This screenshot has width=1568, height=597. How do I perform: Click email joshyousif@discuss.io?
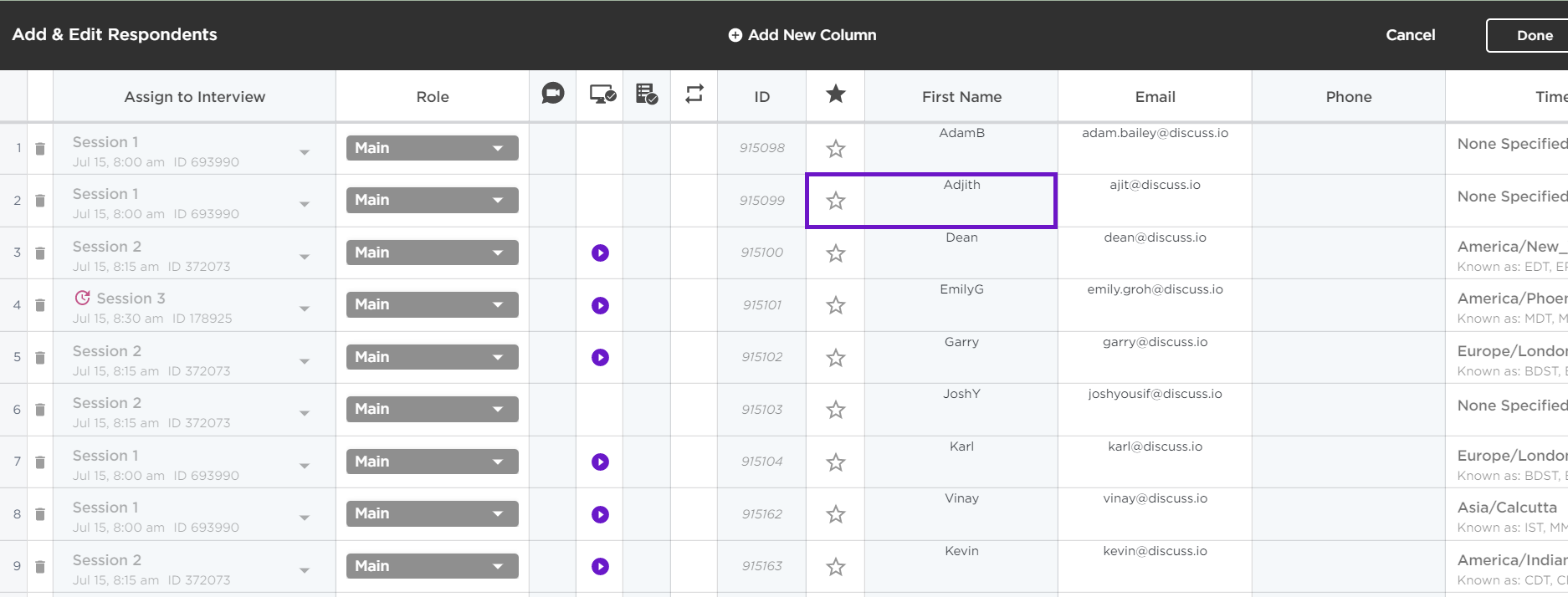point(1155,394)
